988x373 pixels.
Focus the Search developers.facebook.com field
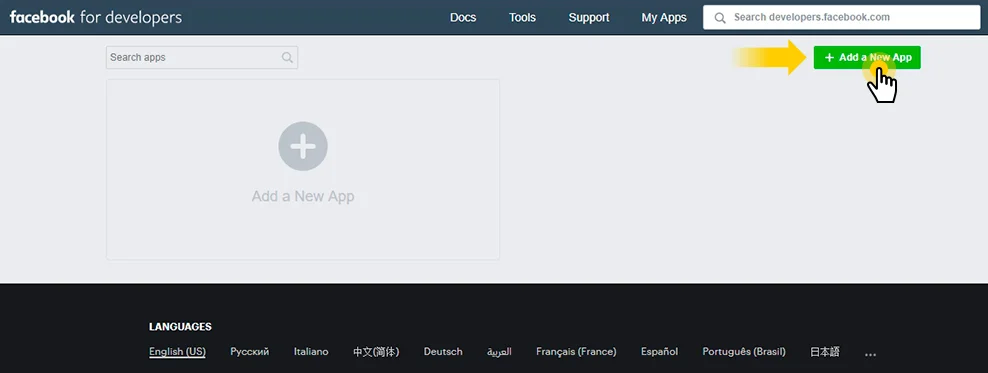click(841, 17)
